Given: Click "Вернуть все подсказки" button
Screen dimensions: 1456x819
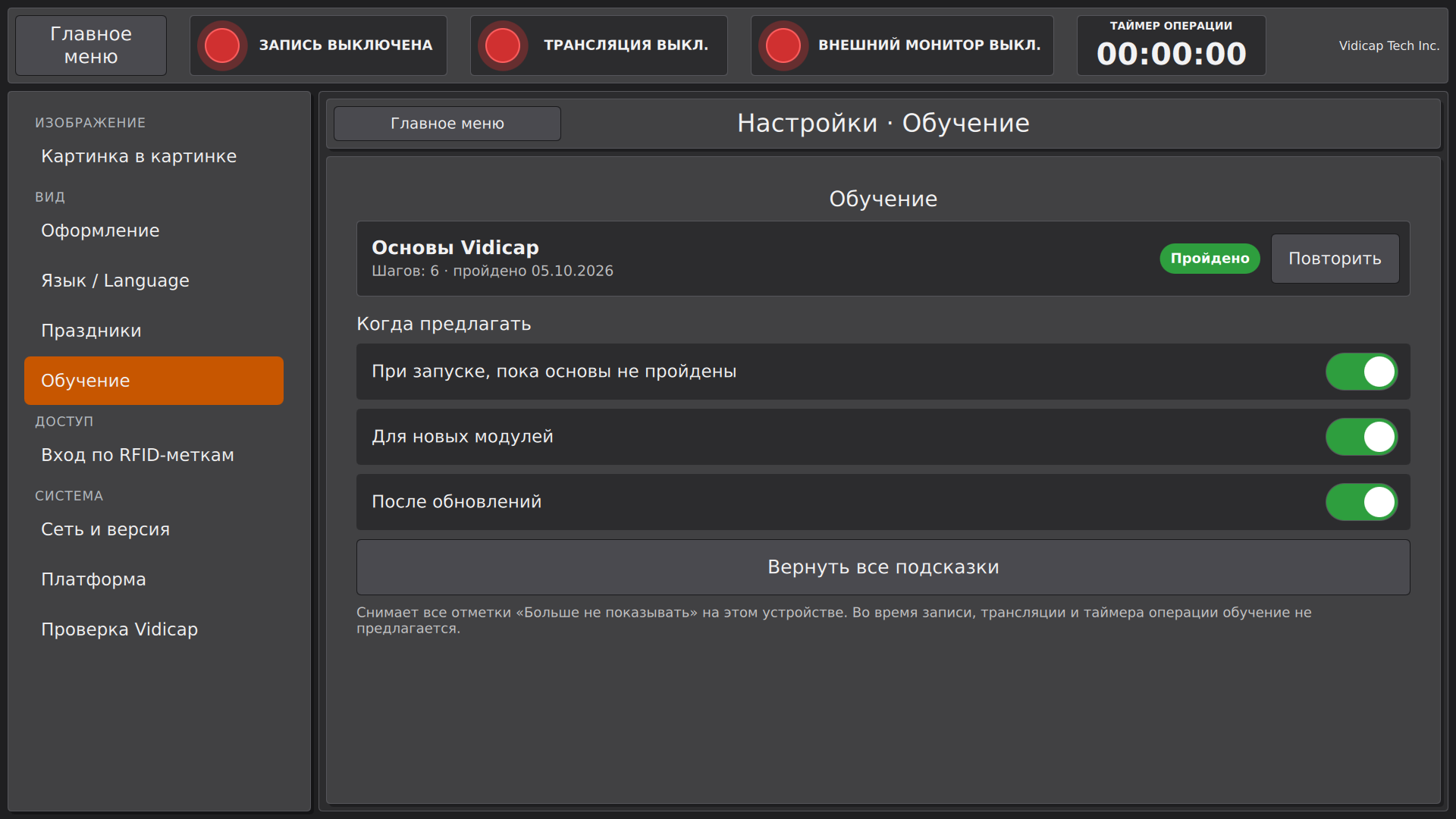Looking at the screenshot, I should tap(883, 567).
